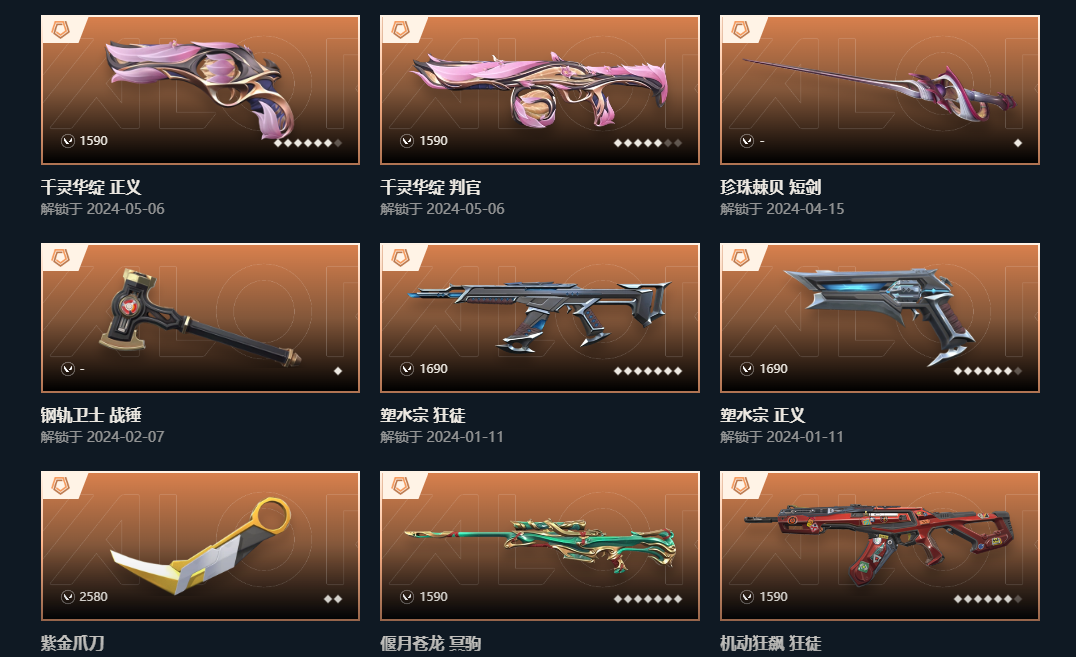This screenshot has width=1076, height=657.
Task: Click the VP icon on 塑水宗 正义 card
Action: 747,369
